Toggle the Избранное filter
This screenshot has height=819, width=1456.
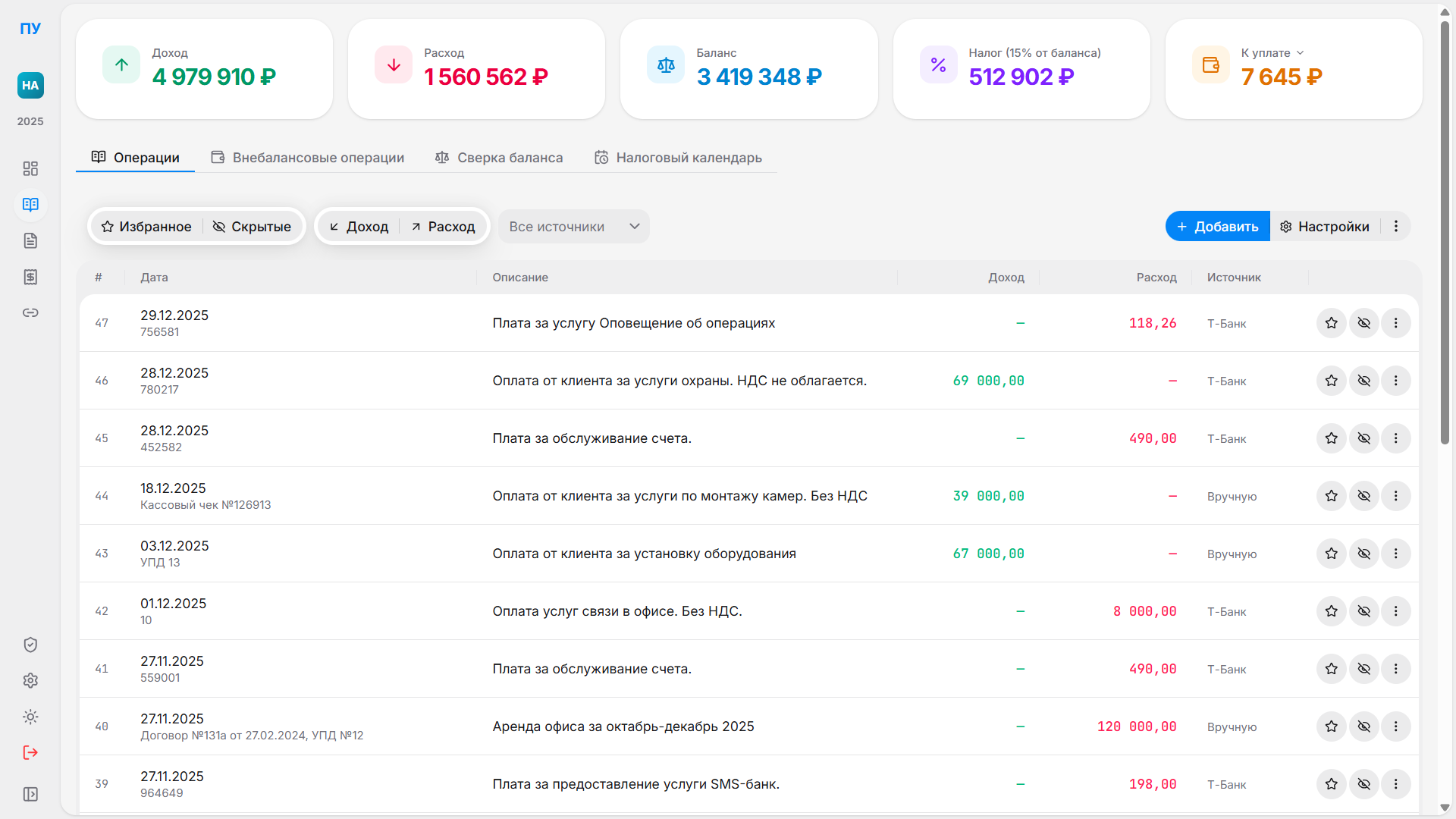coord(146,227)
